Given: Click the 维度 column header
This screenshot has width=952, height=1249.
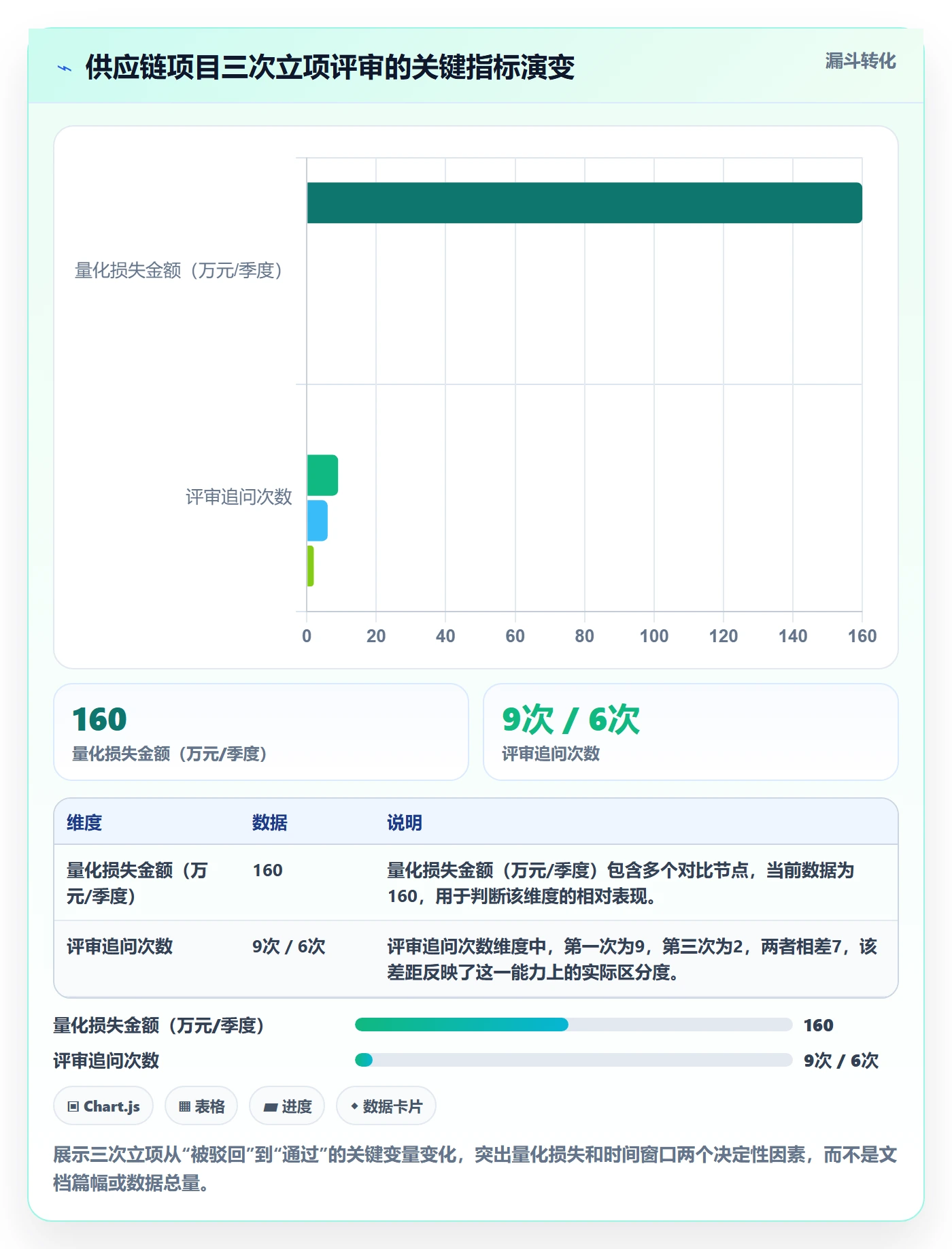Looking at the screenshot, I should [x=84, y=822].
